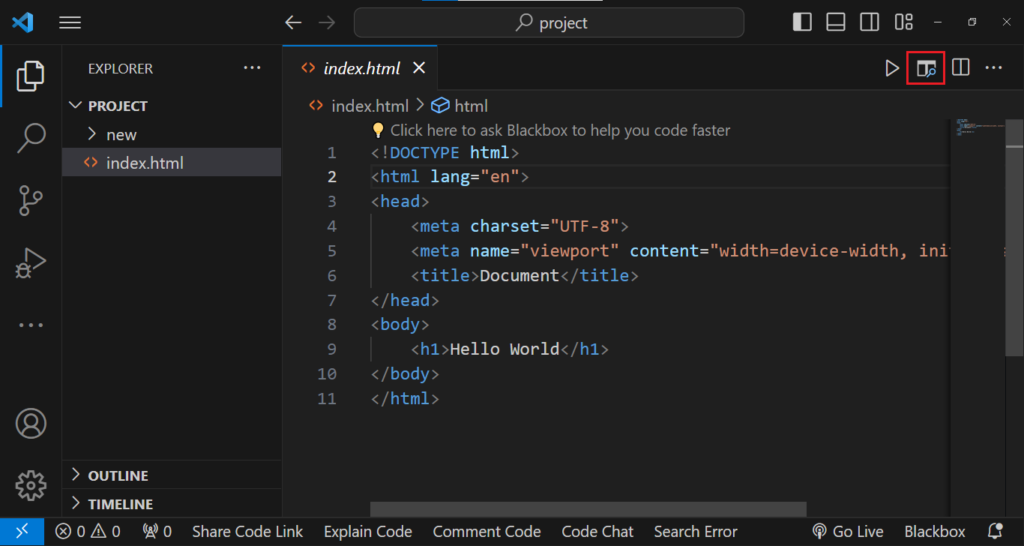Open the Manage settings gear

(x=31, y=485)
